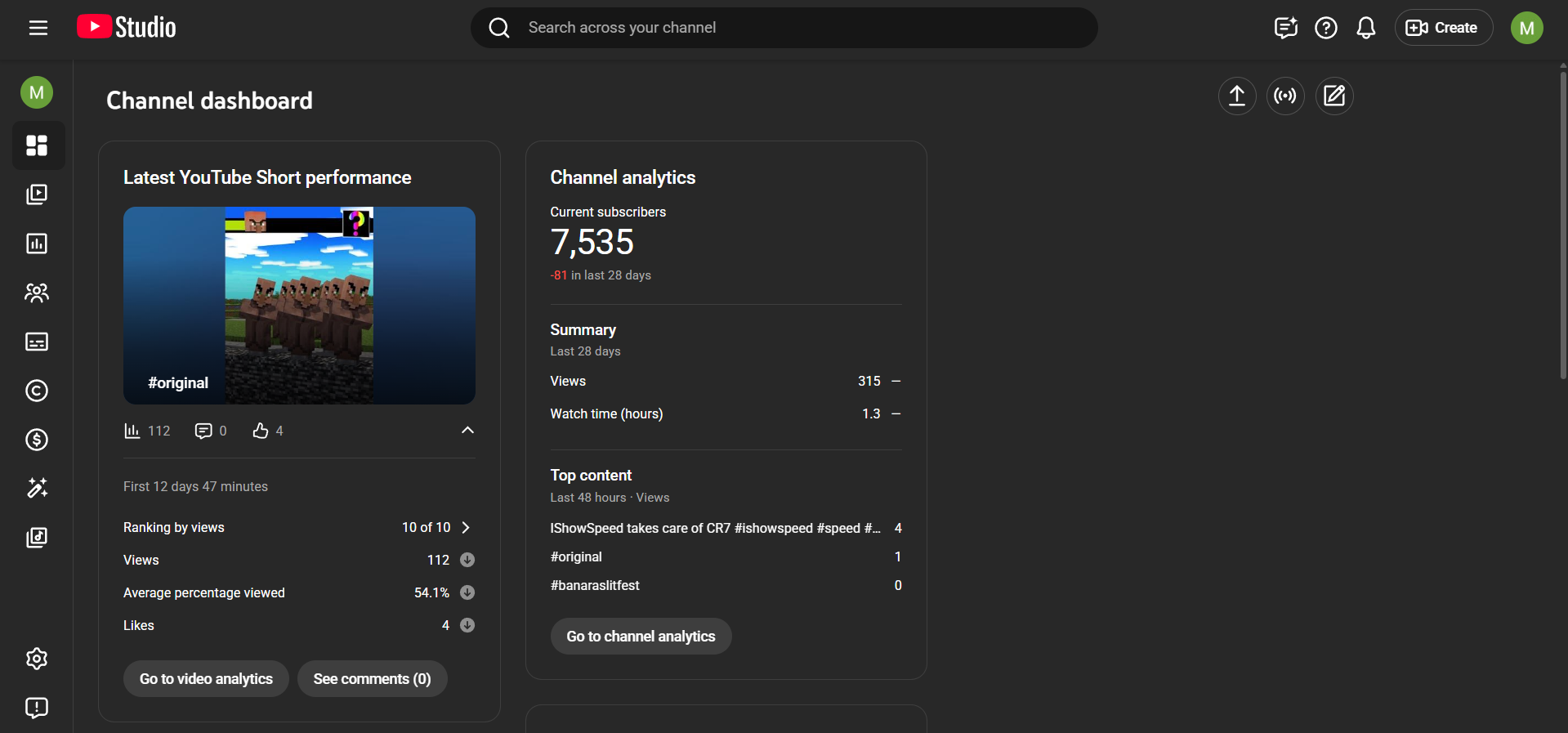1568x733 pixels.
Task: Open the Analytics sidebar icon
Action: pyautogui.click(x=37, y=244)
